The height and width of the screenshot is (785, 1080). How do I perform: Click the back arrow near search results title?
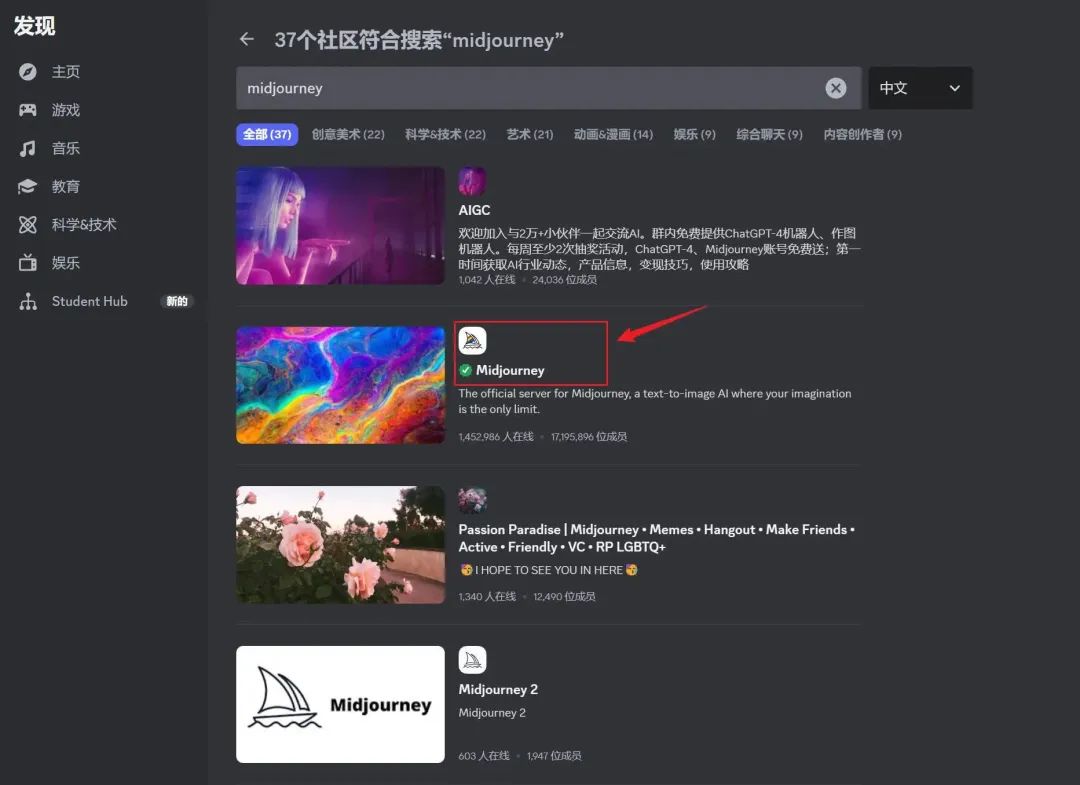click(246, 39)
